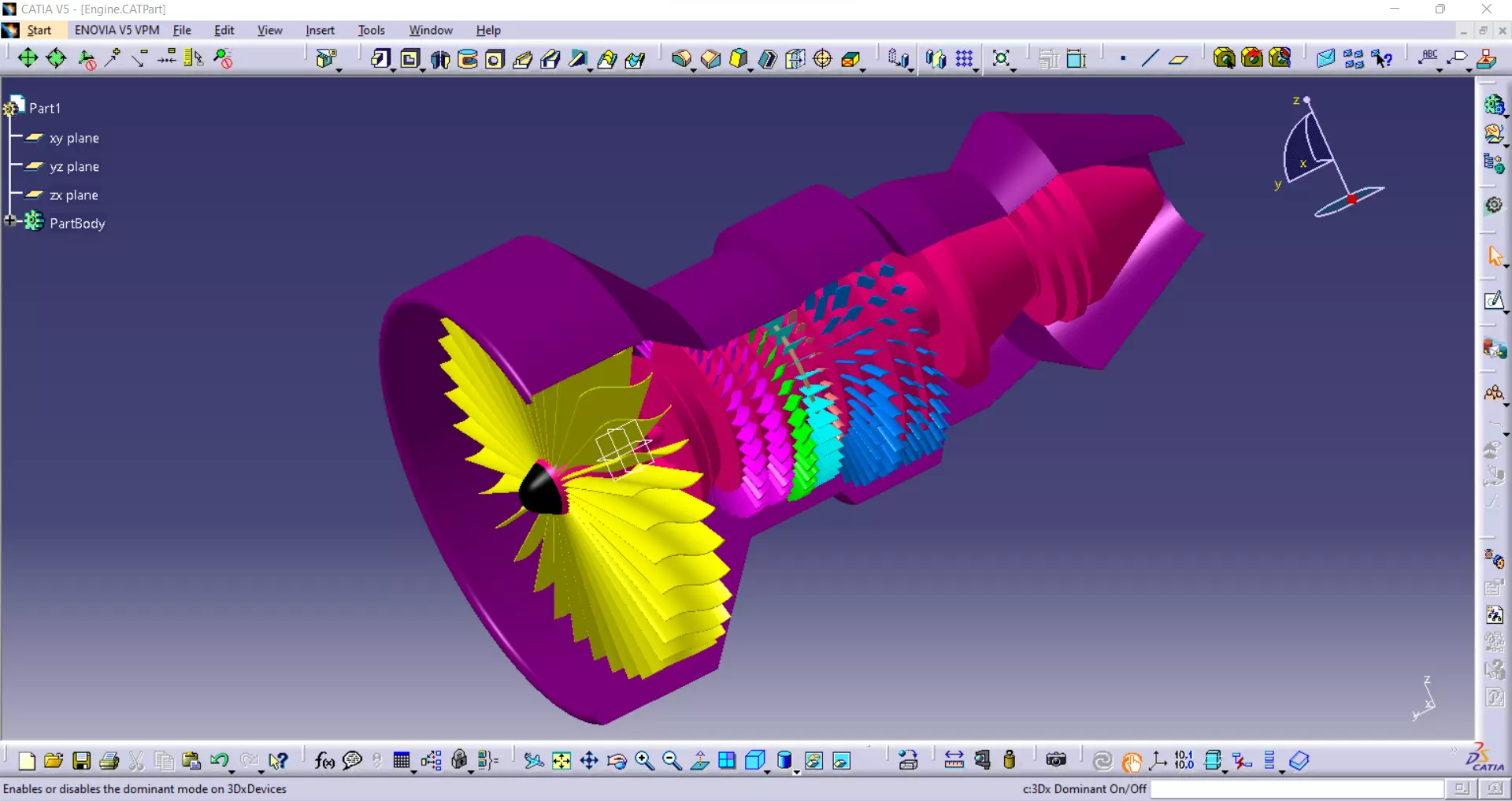
Task: Open the Tools menu
Action: coord(371,30)
